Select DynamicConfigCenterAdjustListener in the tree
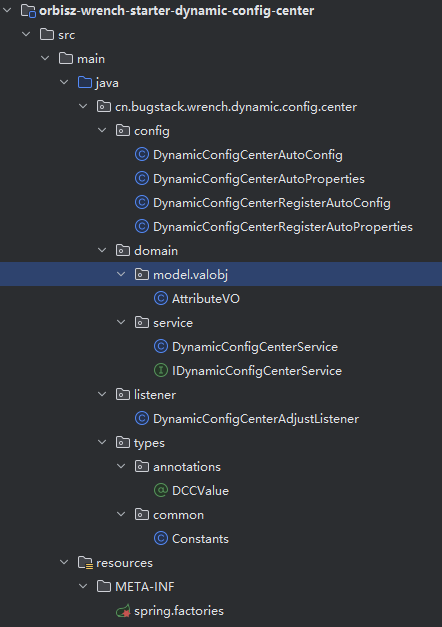This screenshot has width=442, height=627. click(256, 419)
